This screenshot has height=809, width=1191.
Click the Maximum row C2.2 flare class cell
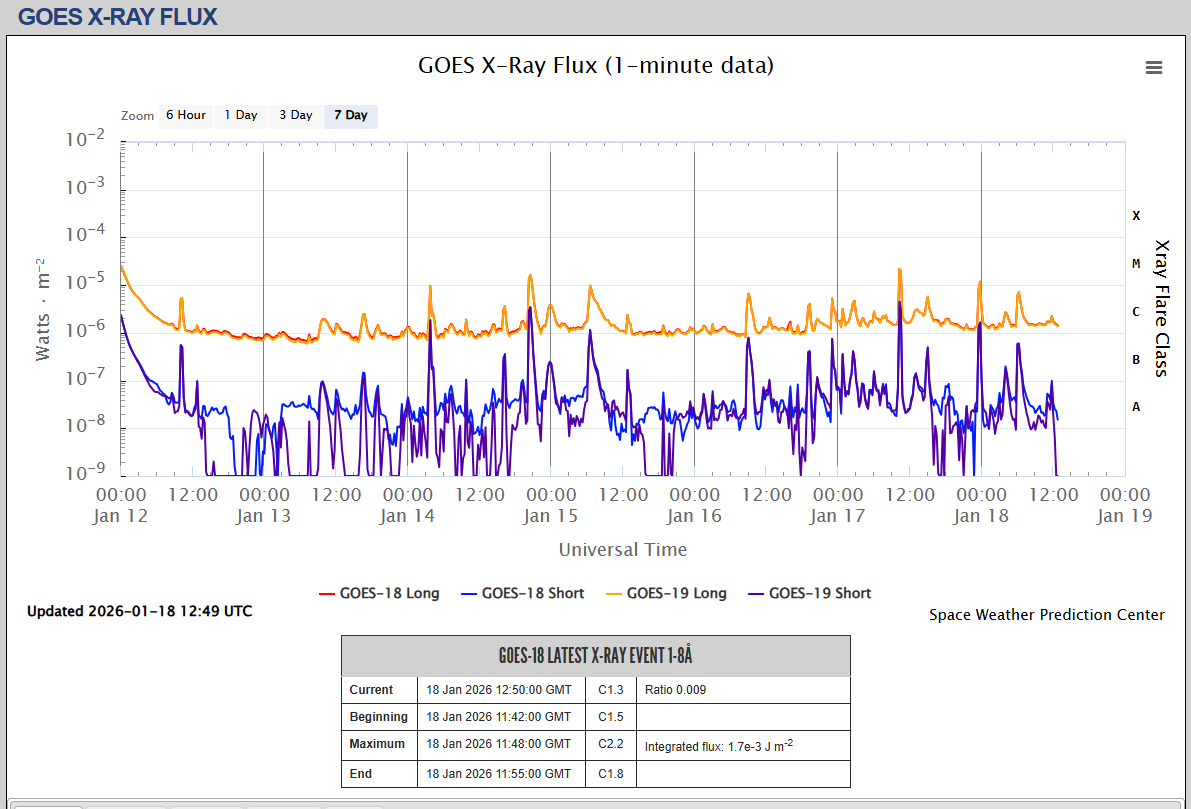[x=610, y=744]
